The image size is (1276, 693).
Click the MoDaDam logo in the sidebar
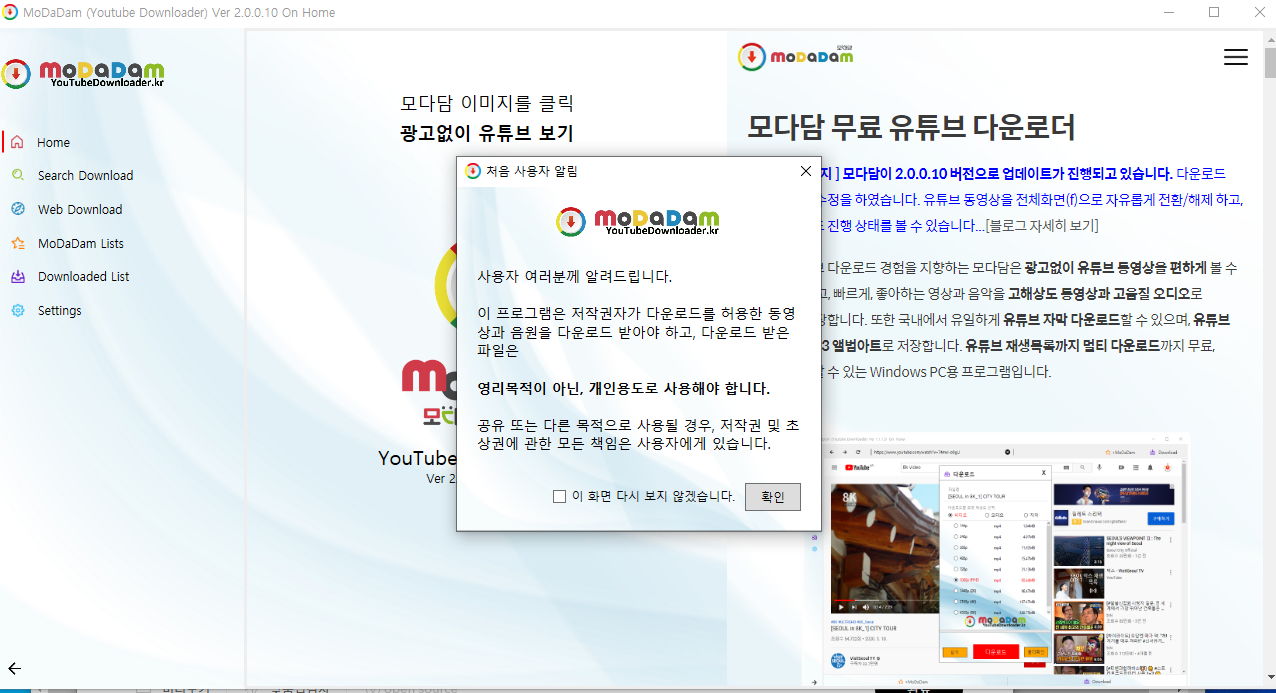tap(83, 74)
